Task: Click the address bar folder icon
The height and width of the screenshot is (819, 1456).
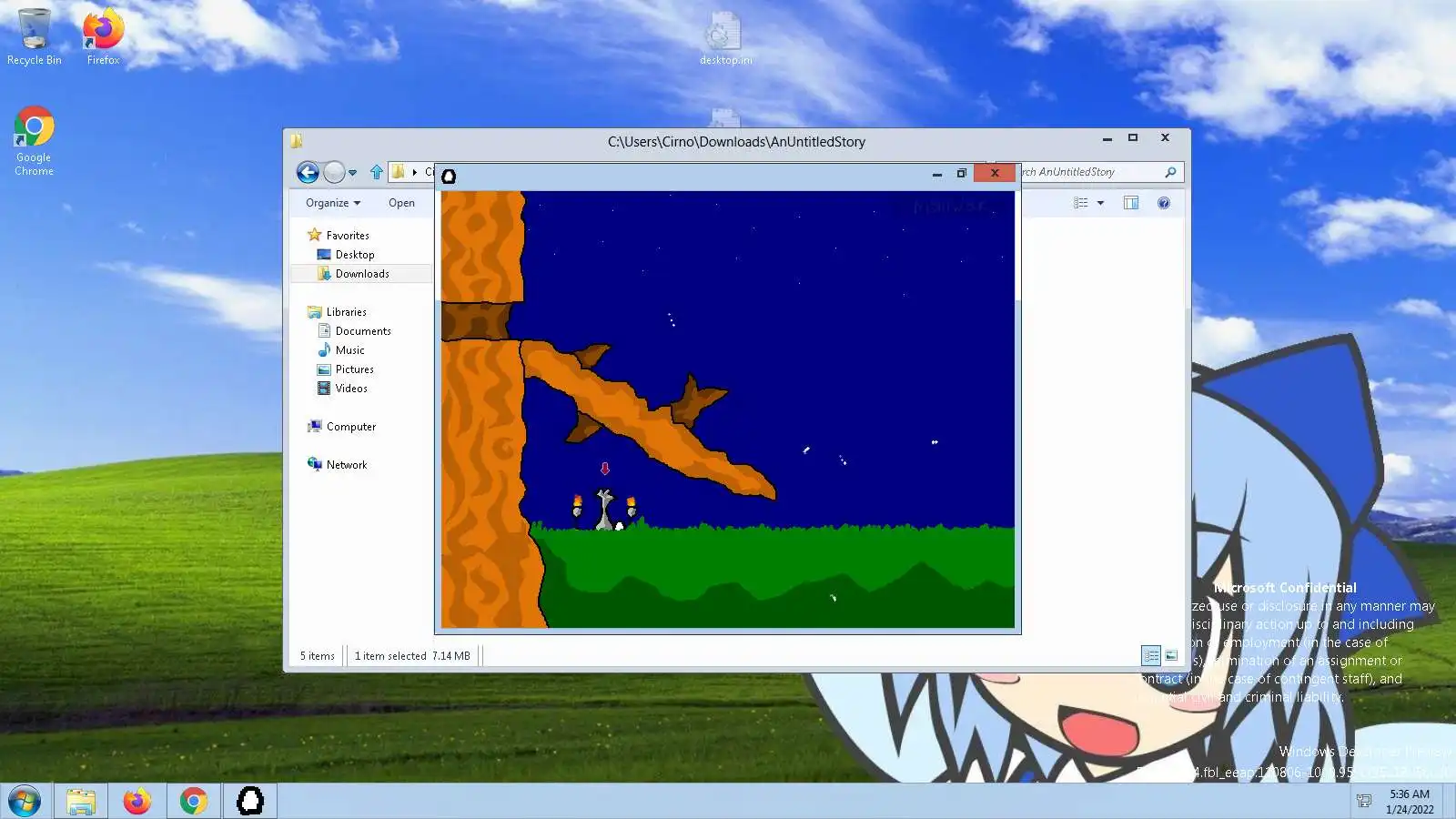Action: tap(398, 172)
